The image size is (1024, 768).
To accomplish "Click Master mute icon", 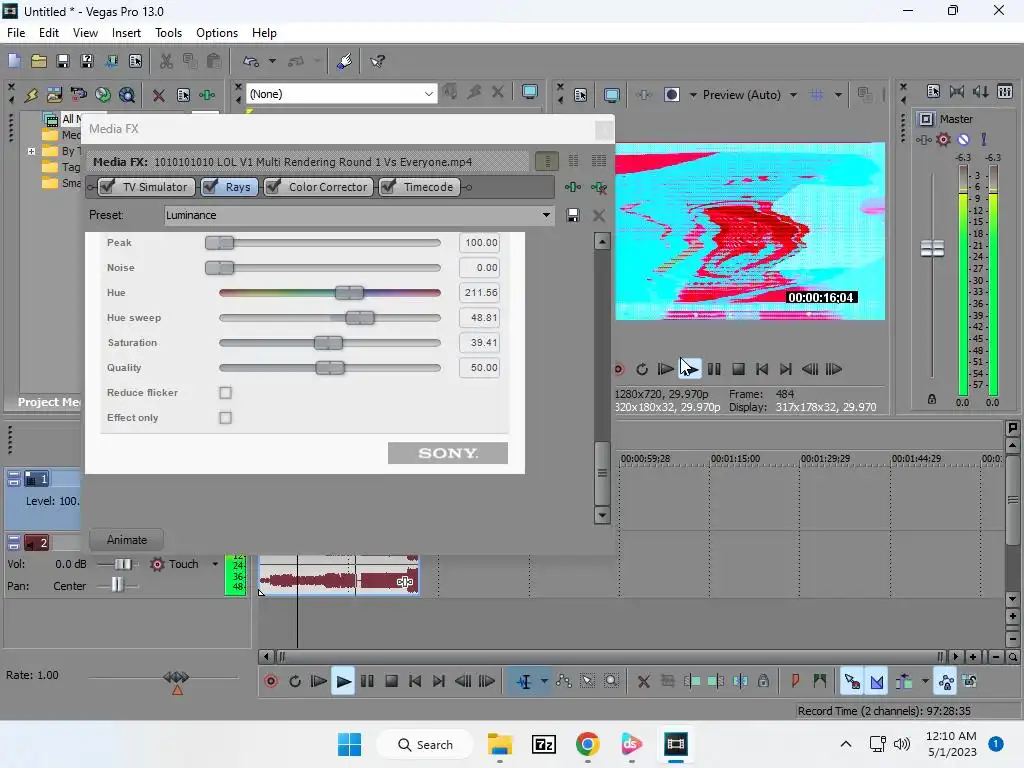I will pyautogui.click(x=963, y=139).
